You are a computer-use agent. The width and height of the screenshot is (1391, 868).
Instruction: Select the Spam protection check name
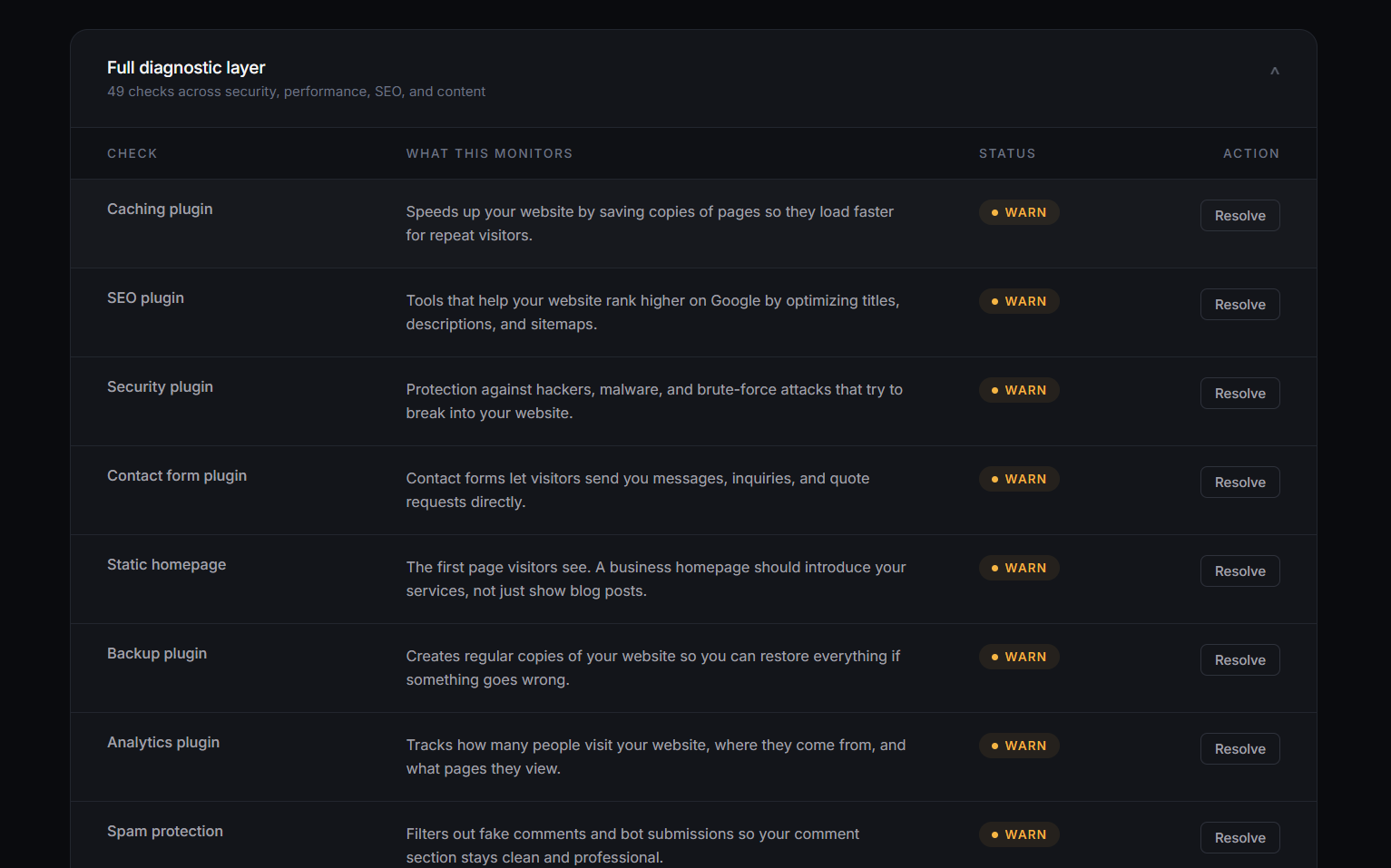(x=165, y=832)
